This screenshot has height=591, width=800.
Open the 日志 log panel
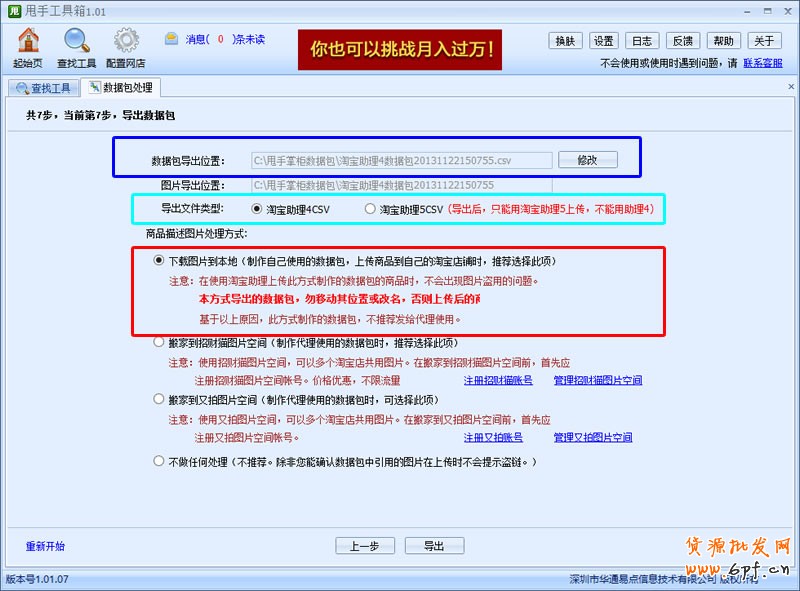click(642, 40)
